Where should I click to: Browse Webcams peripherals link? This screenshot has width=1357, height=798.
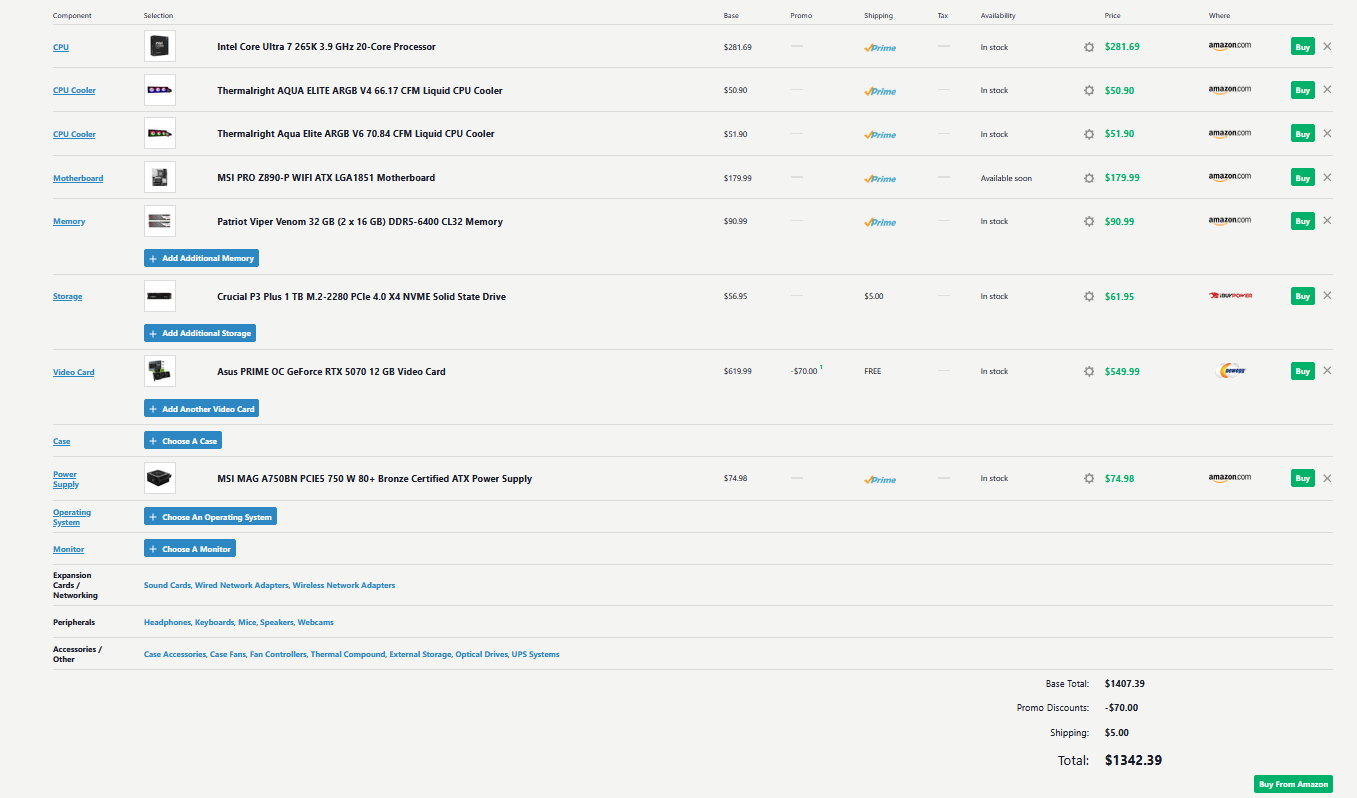[316, 622]
